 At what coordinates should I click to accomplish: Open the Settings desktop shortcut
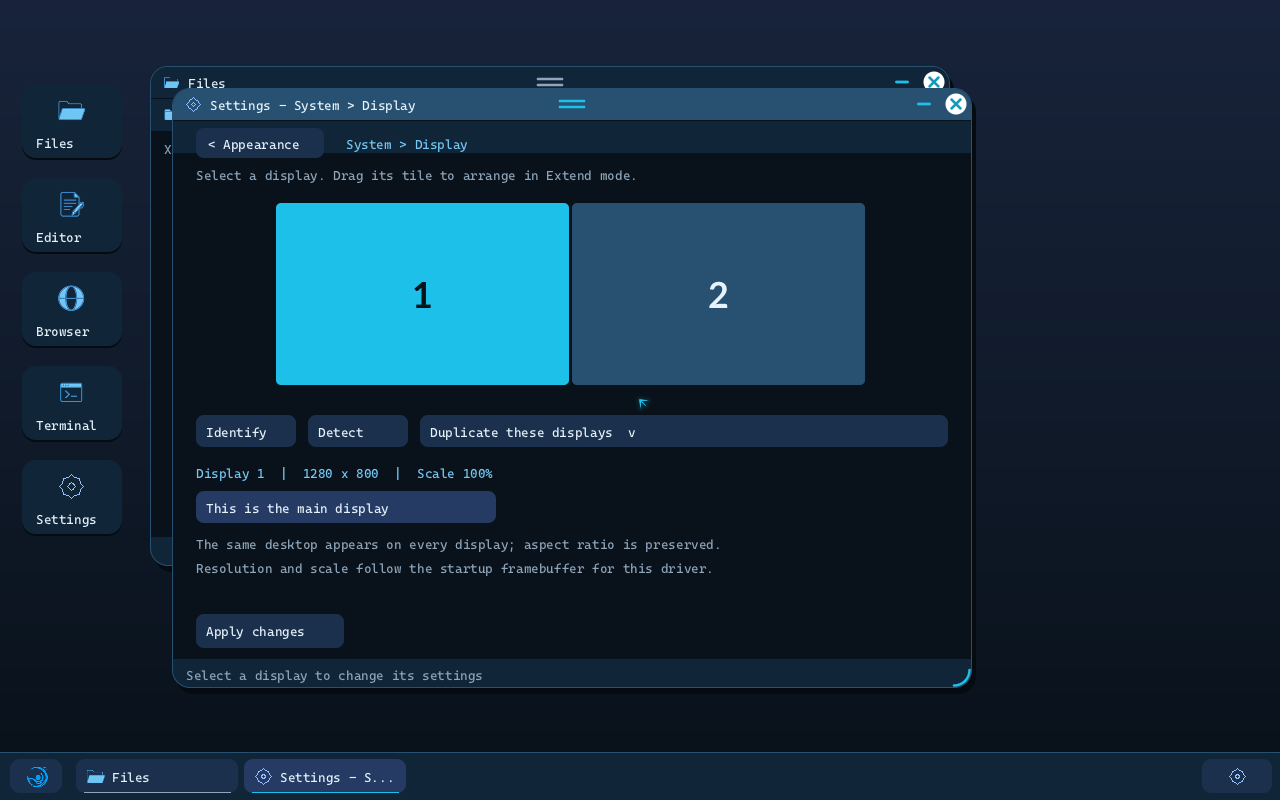point(72,497)
